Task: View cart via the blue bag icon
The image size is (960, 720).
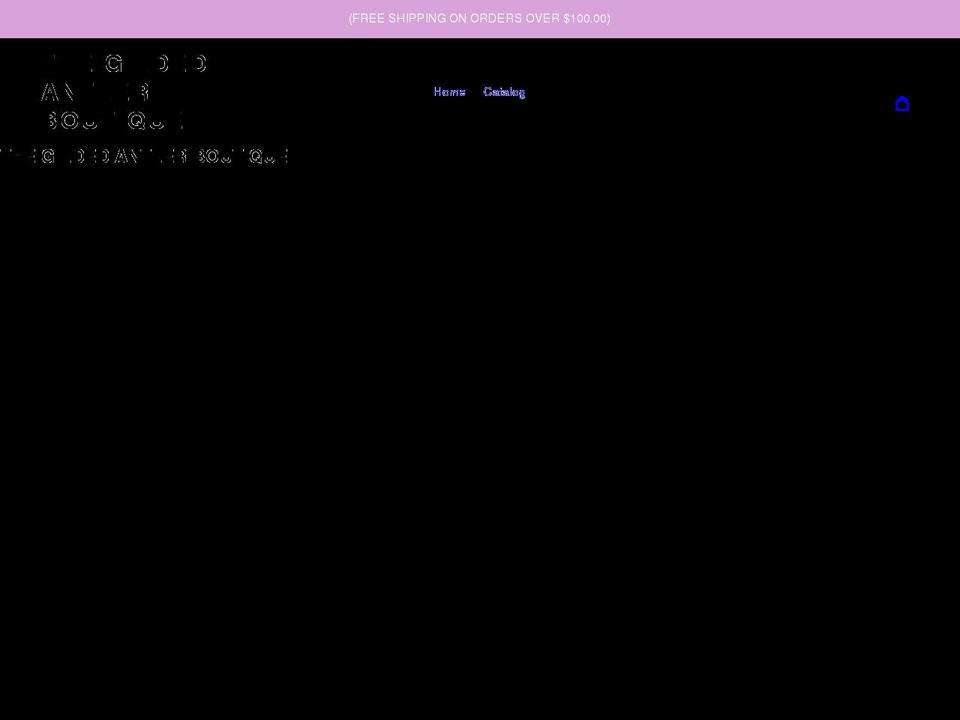Action: point(902,104)
